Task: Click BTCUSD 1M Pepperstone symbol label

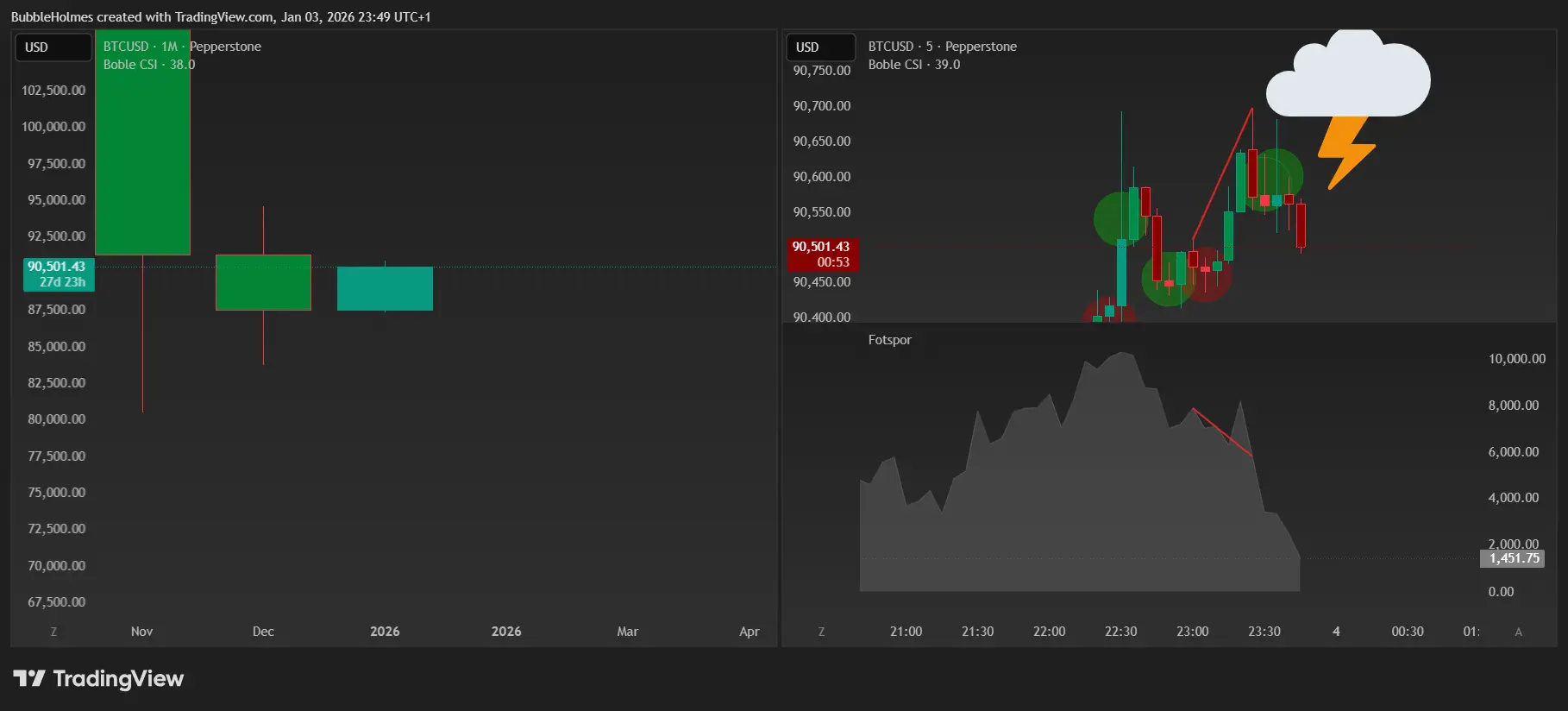Action: click(182, 47)
